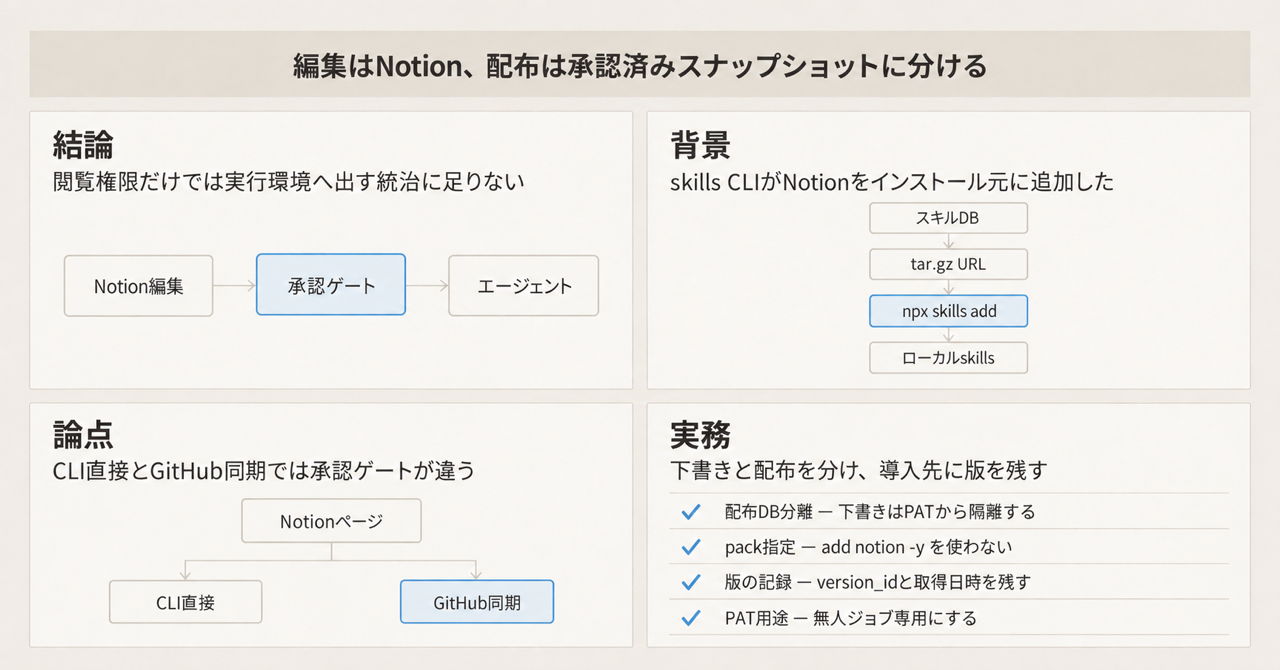
Task: Click text 下書きと配布を分け、導入先に版を残す
Action: pos(859,470)
